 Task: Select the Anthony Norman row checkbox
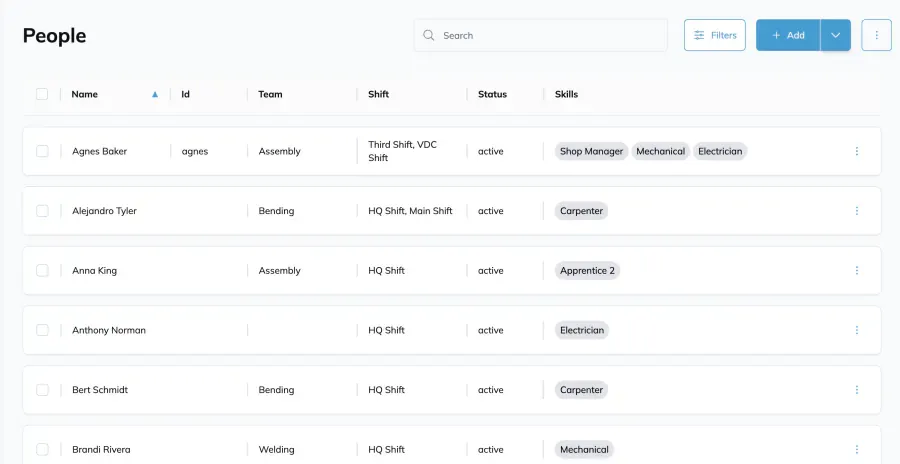pos(42,330)
